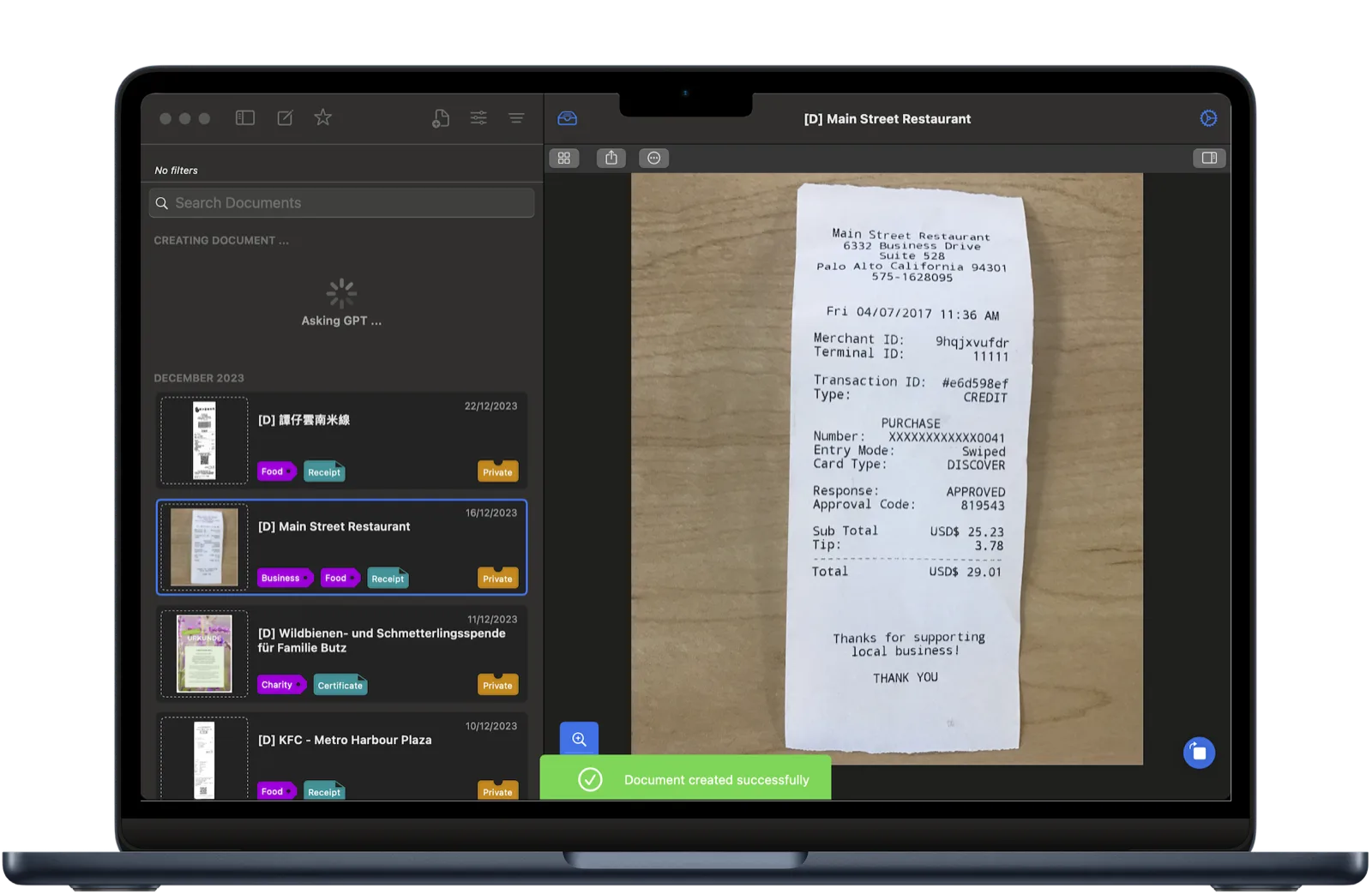This screenshot has width=1372, height=894.
Task: Click Food tag on KFC row
Action: click(x=276, y=791)
